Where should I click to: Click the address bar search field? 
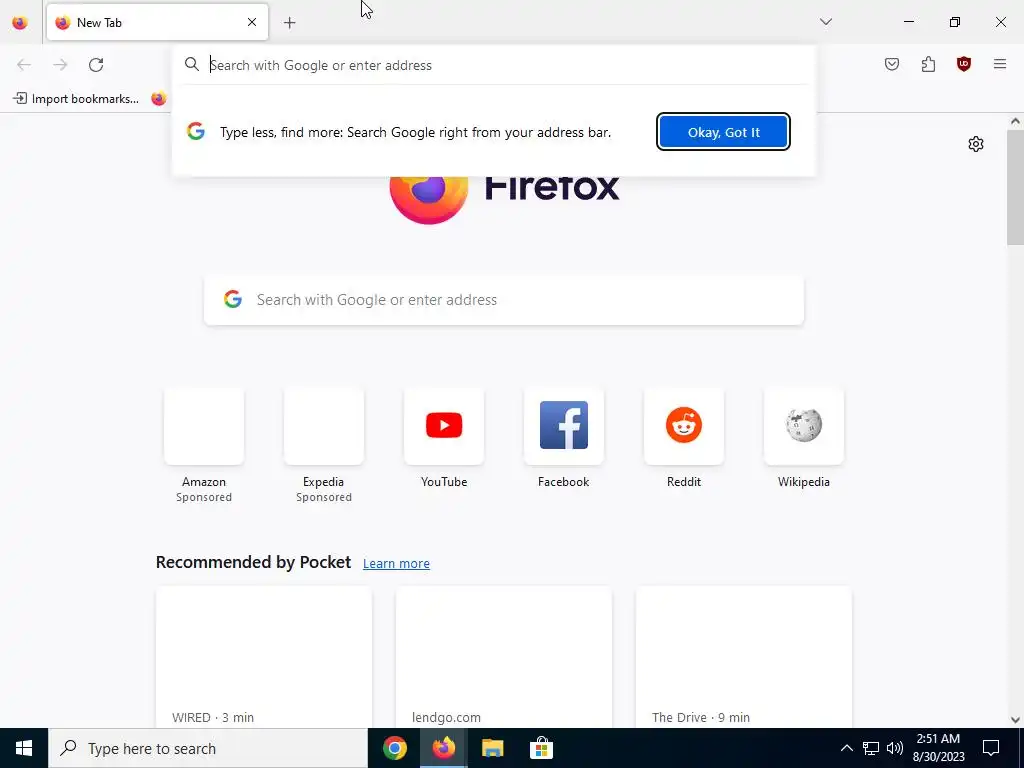coord(494,65)
